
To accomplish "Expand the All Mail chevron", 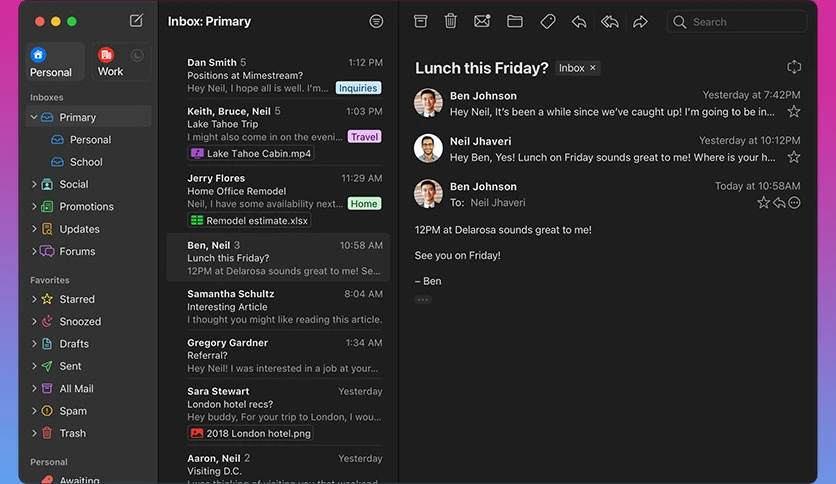I will pos(34,389).
